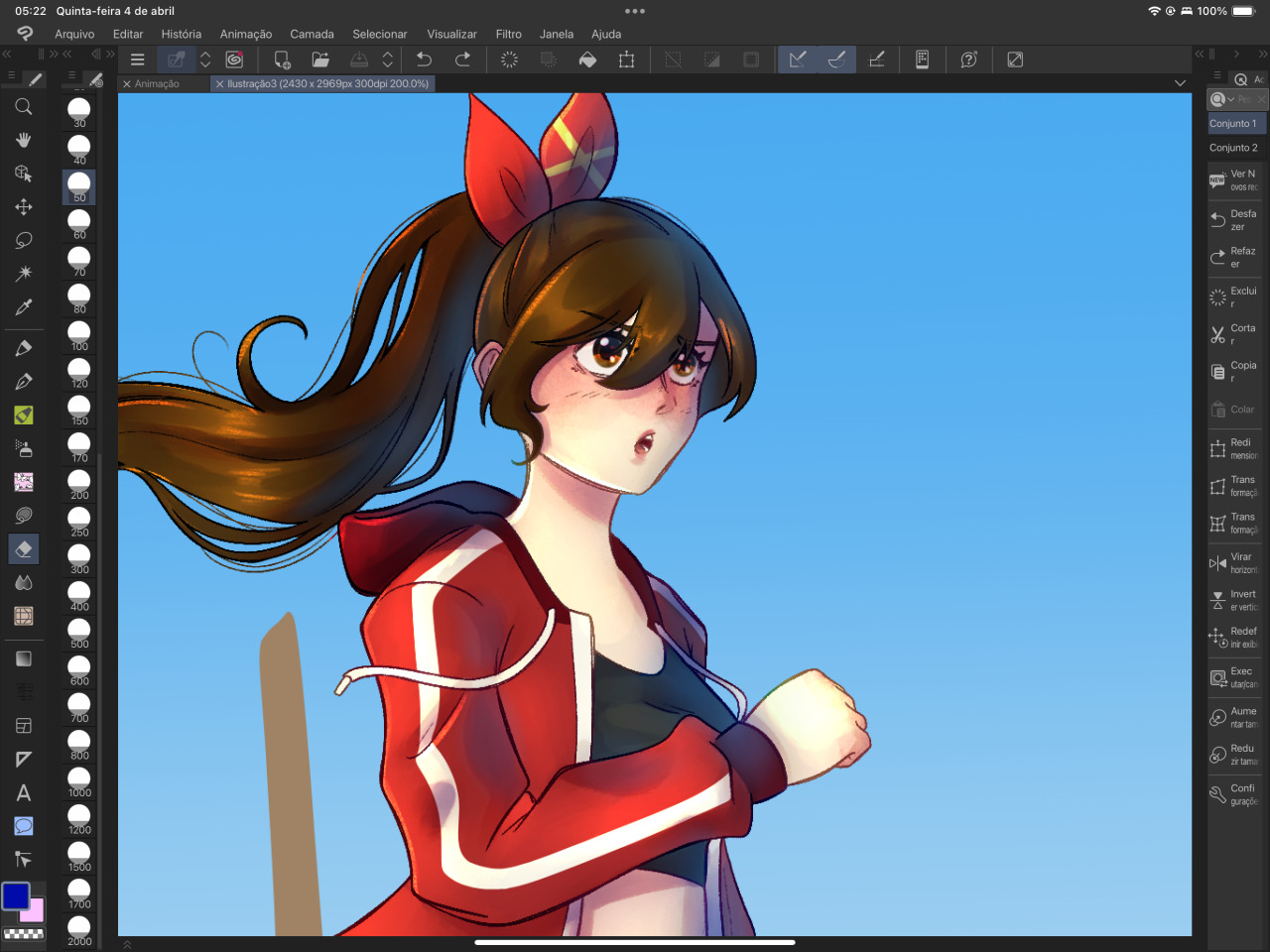Choose eraser brush size 1000
The height and width of the screenshot is (952, 1270).
pos(79,780)
